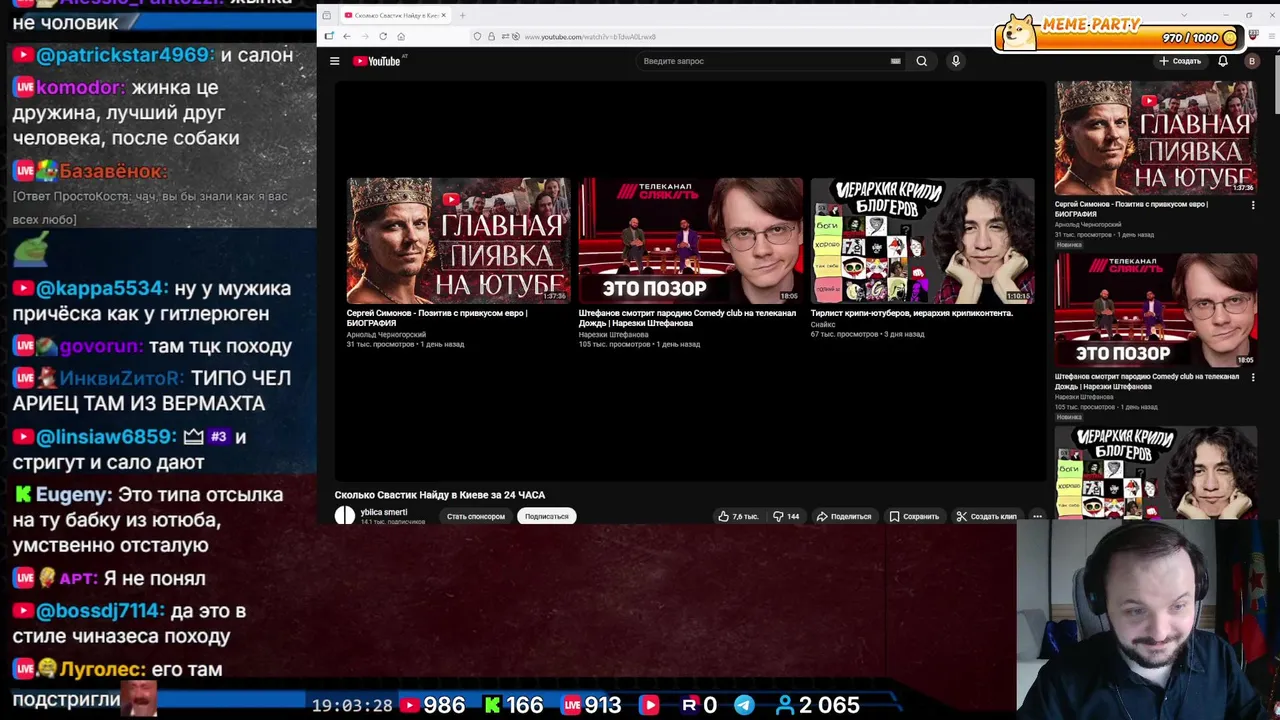Click the Сохранить save button
The height and width of the screenshot is (720, 1280).
(x=914, y=516)
